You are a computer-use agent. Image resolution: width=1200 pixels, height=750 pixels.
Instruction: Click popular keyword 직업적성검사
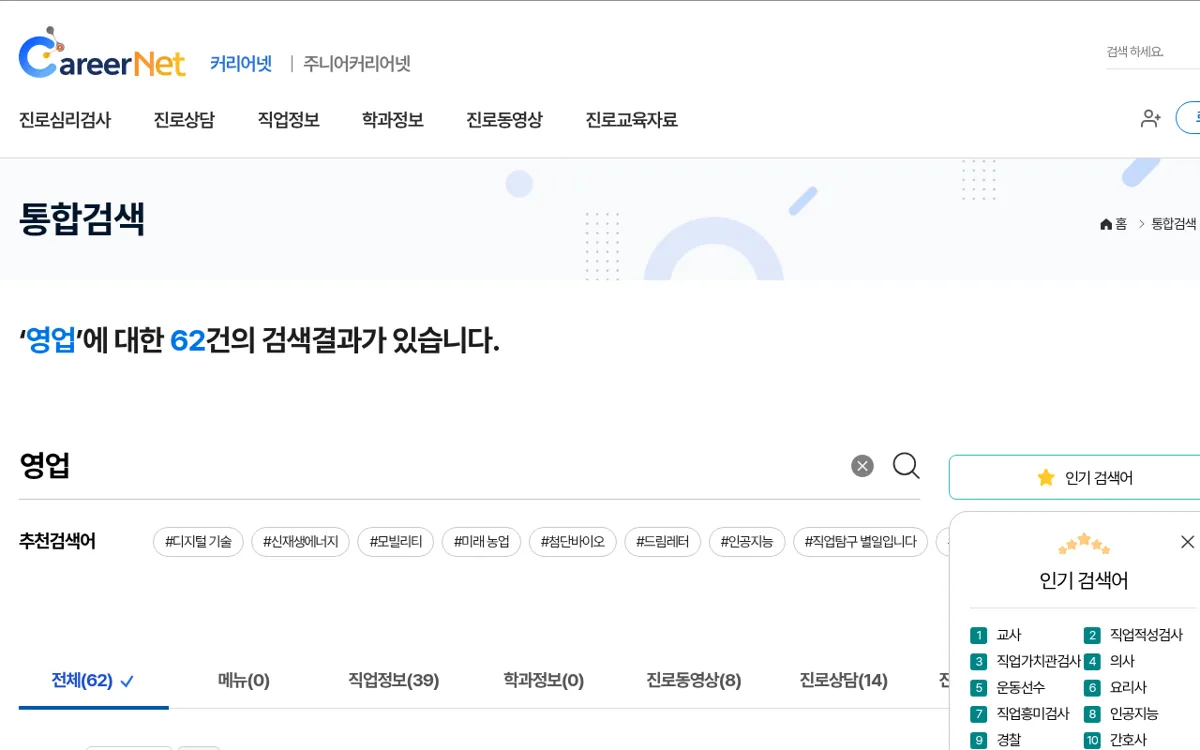point(1146,635)
